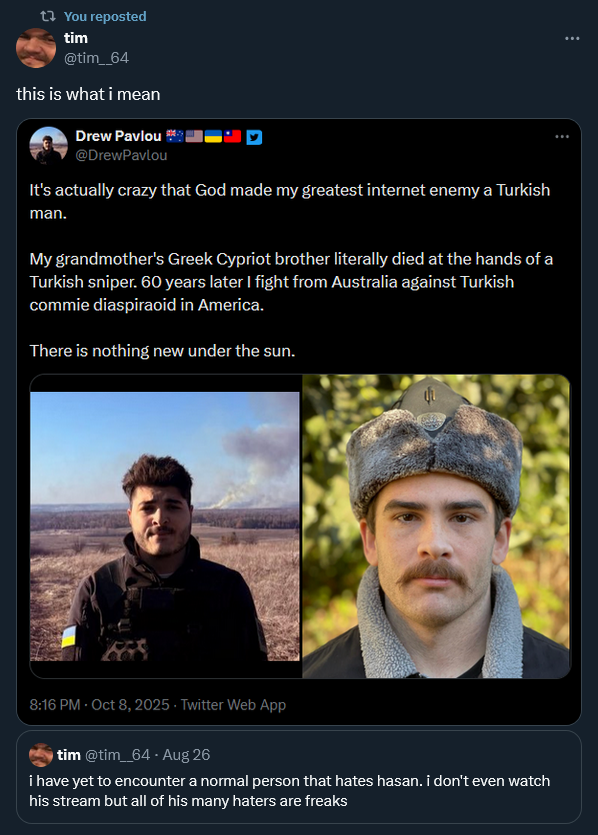
Task: Click the US flag emoji in Drew's name
Action: (192, 137)
